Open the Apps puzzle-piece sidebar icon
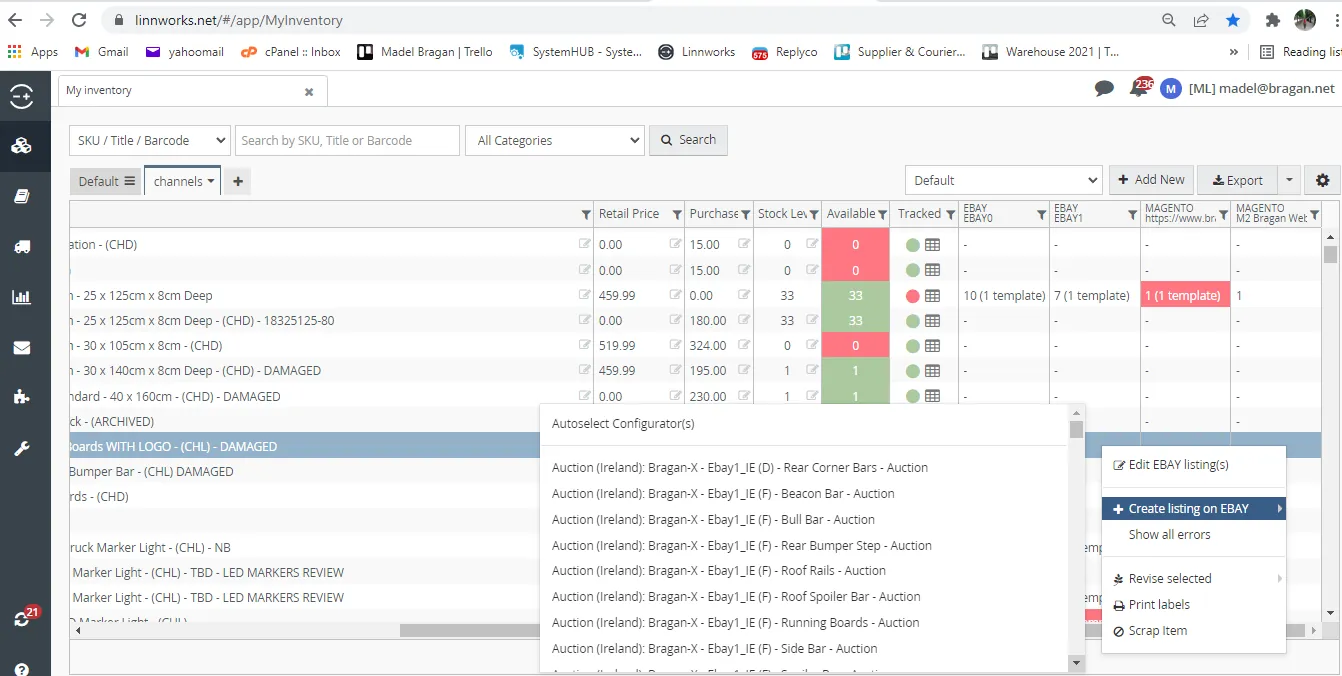Screen dimensions: 1342x676 (22, 397)
